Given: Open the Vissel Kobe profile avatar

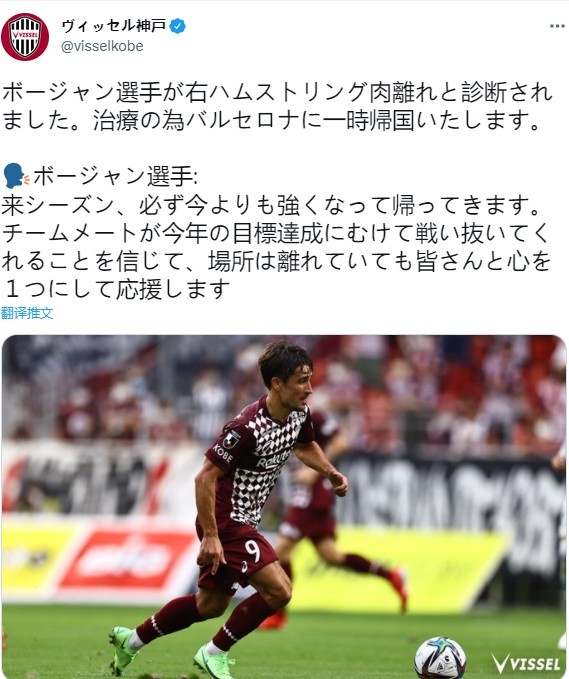Looking at the screenshot, I should [25, 36].
